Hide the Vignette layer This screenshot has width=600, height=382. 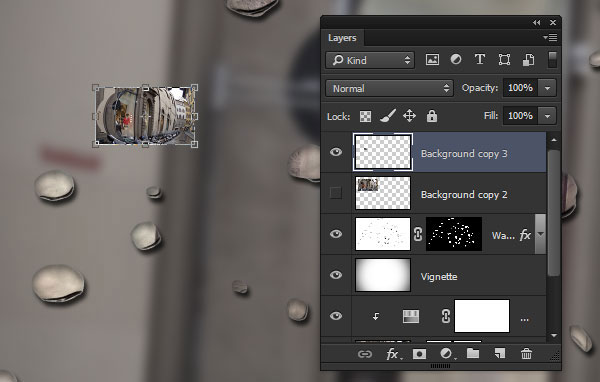(336, 275)
